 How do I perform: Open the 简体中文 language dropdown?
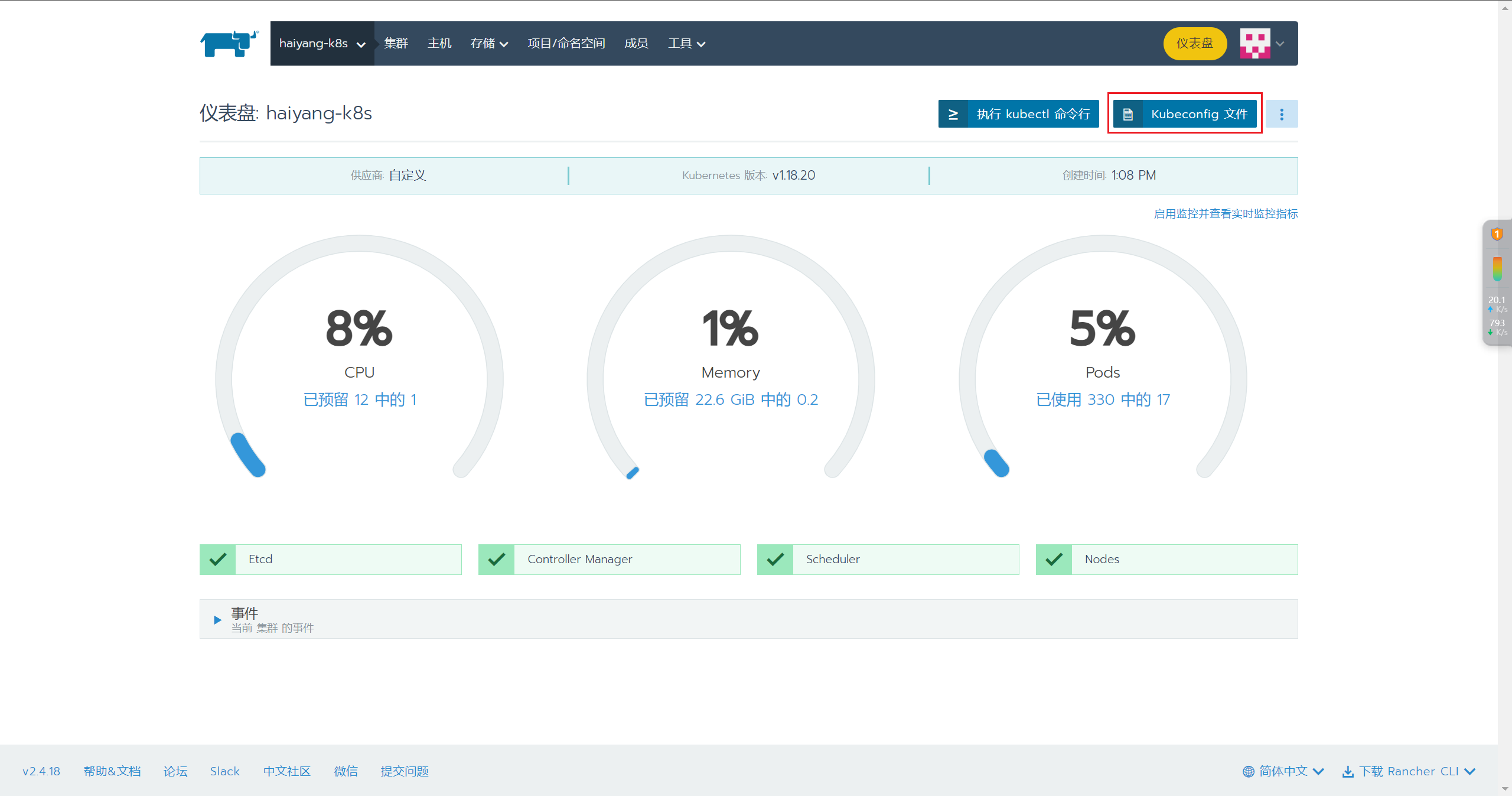click(x=1283, y=771)
